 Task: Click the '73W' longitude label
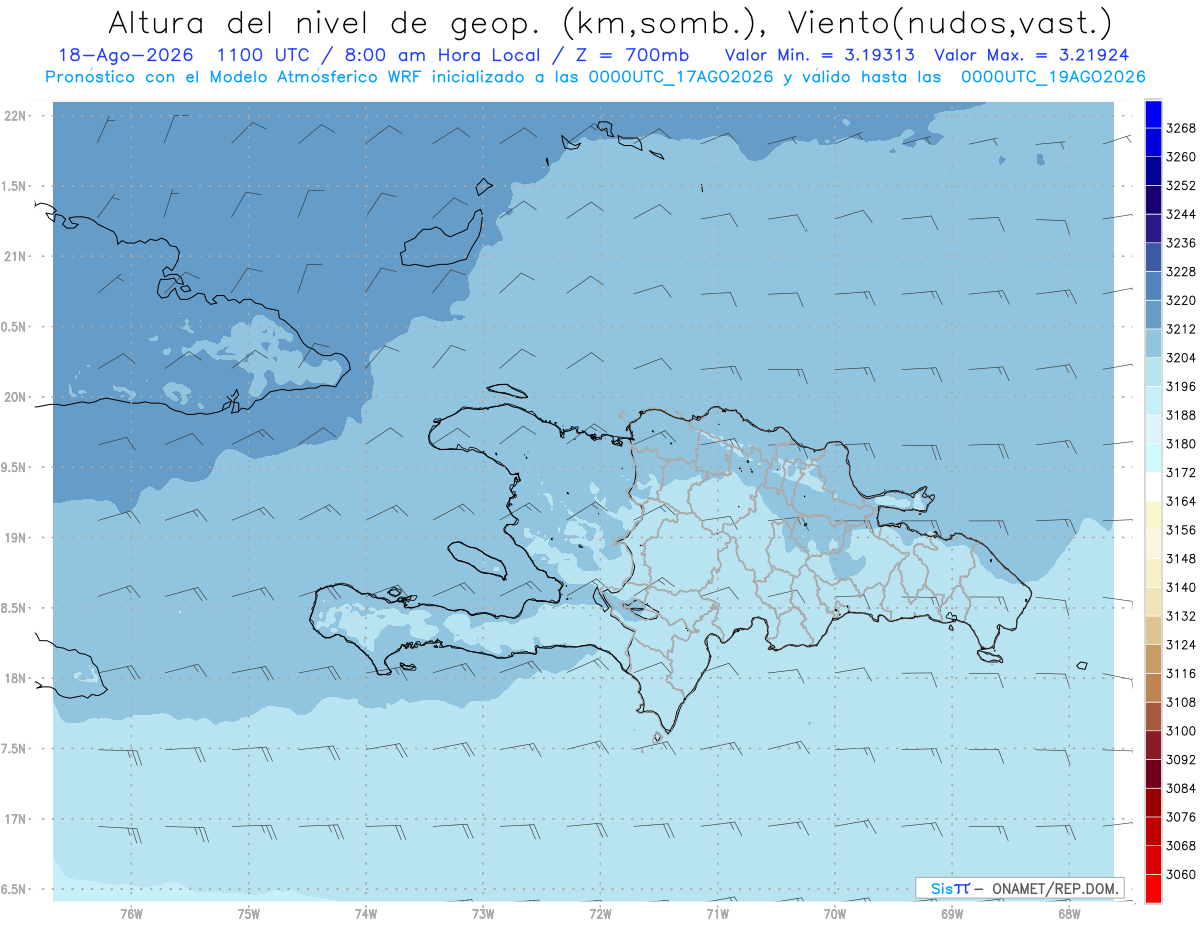point(483,914)
